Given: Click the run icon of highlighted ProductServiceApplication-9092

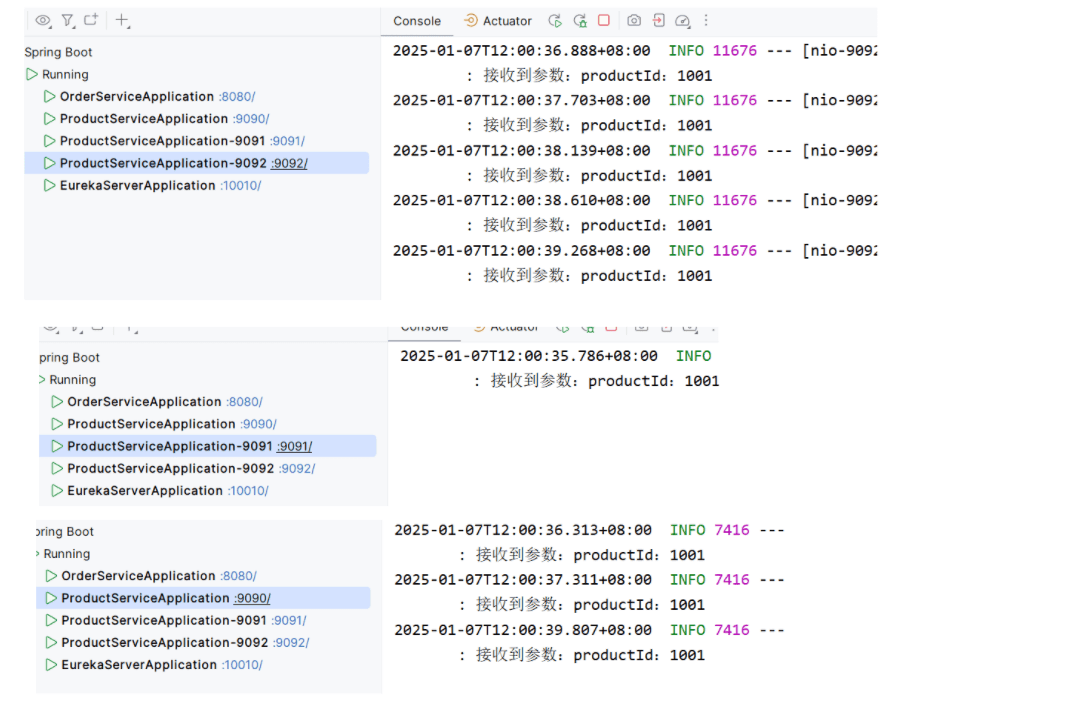Looking at the screenshot, I should point(49,163).
